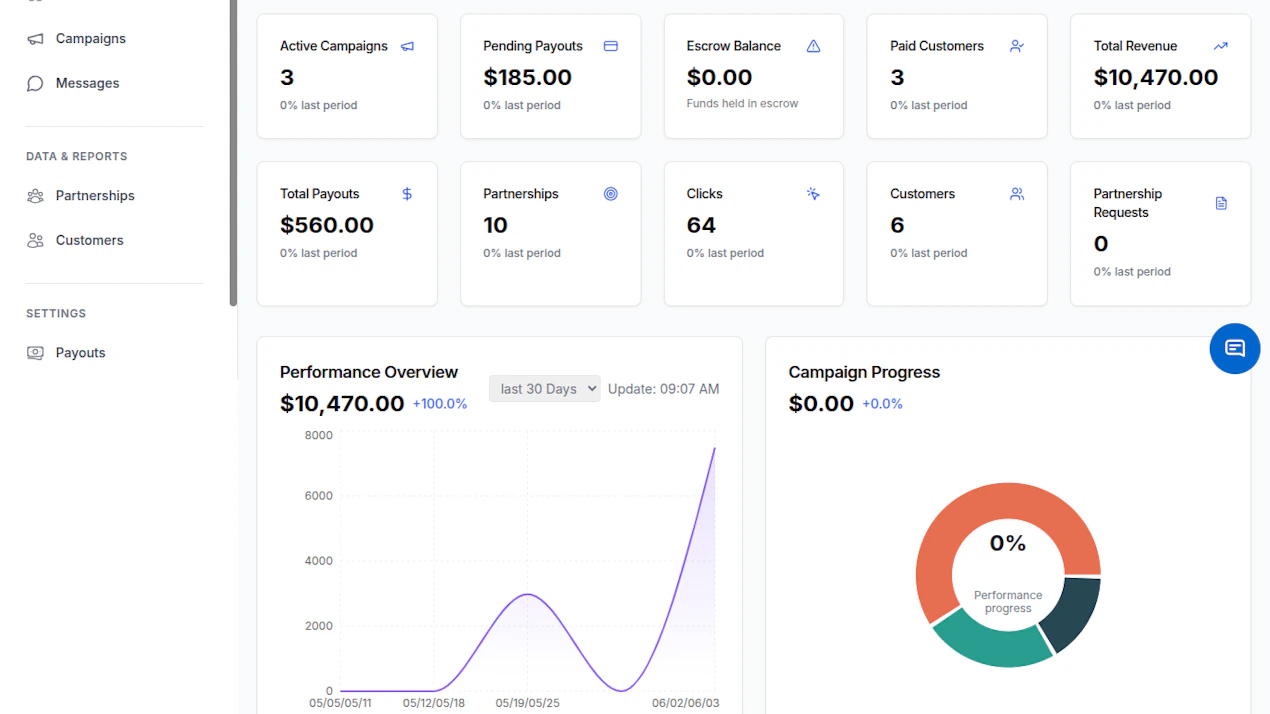Screen dimensions: 1270x714
Task: Open Campaigns in the sidebar
Action: click(90, 38)
